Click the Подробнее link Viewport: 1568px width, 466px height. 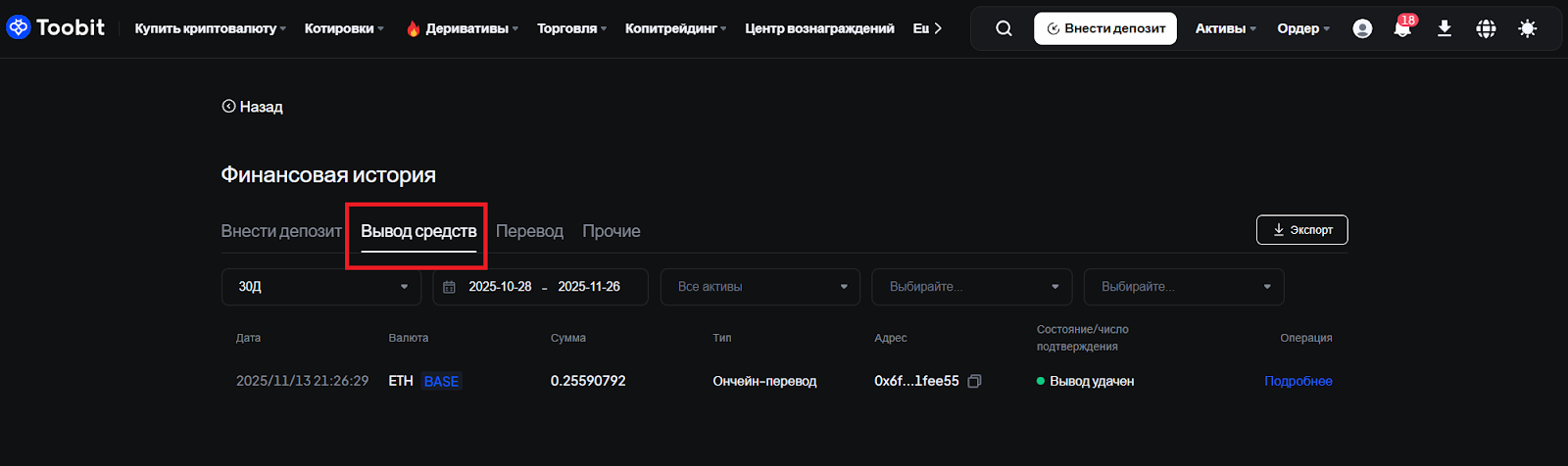[1298, 381]
